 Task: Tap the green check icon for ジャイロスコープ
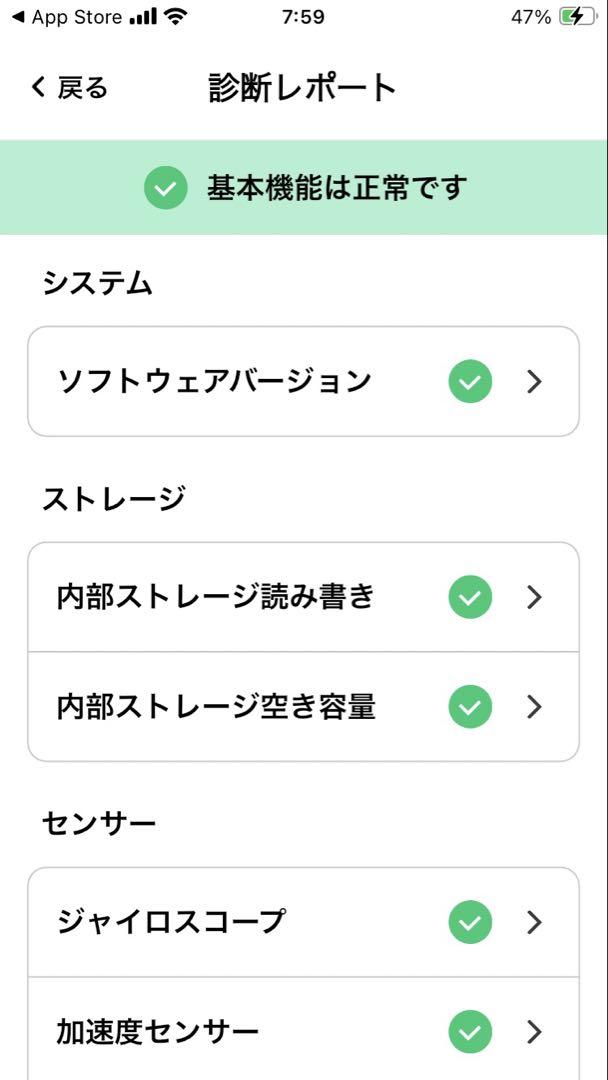click(x=470, y=922)
